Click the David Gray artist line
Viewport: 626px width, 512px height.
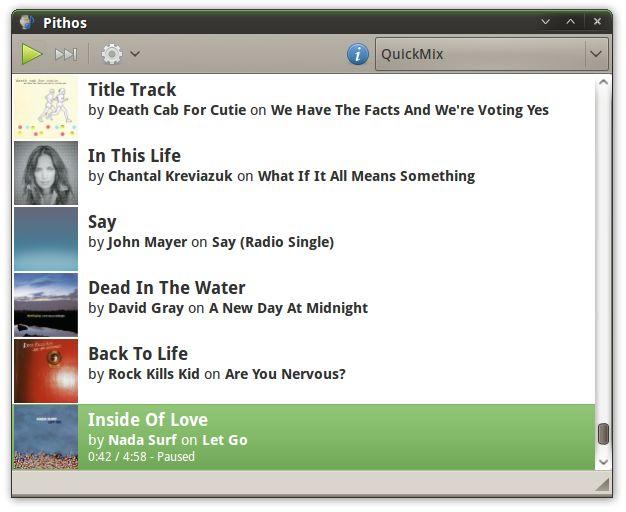pyautogui.click(x=228, y=308)
